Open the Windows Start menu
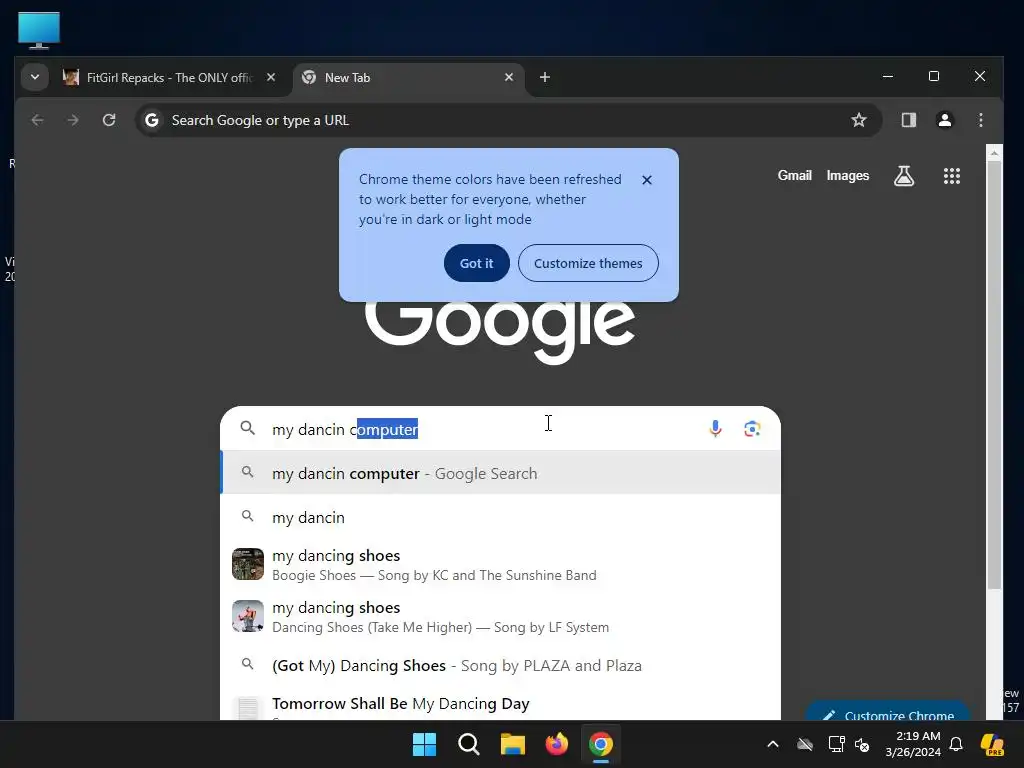The height and width of the screenshot is (768, 1024). click(x=424, y=744)
